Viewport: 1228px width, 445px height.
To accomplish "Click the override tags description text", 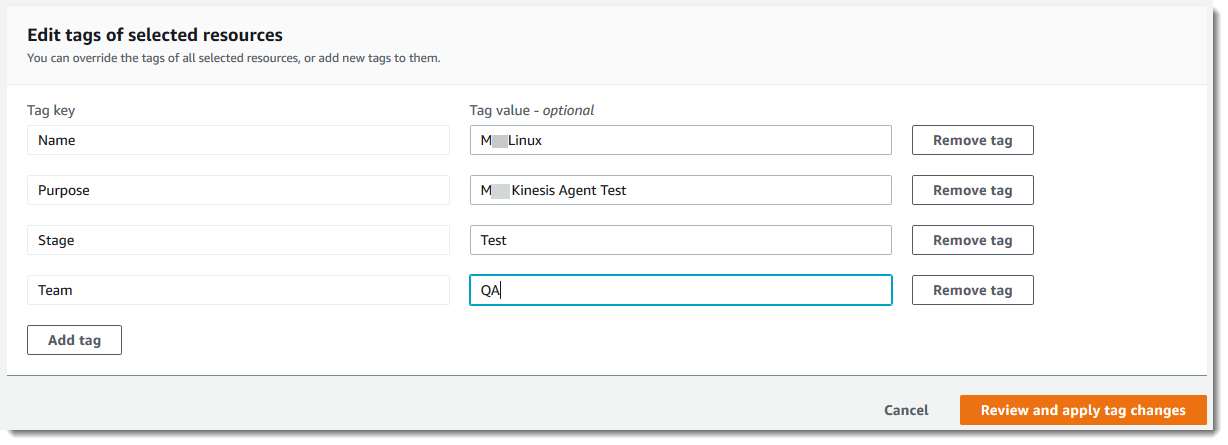I will [234, 58].
